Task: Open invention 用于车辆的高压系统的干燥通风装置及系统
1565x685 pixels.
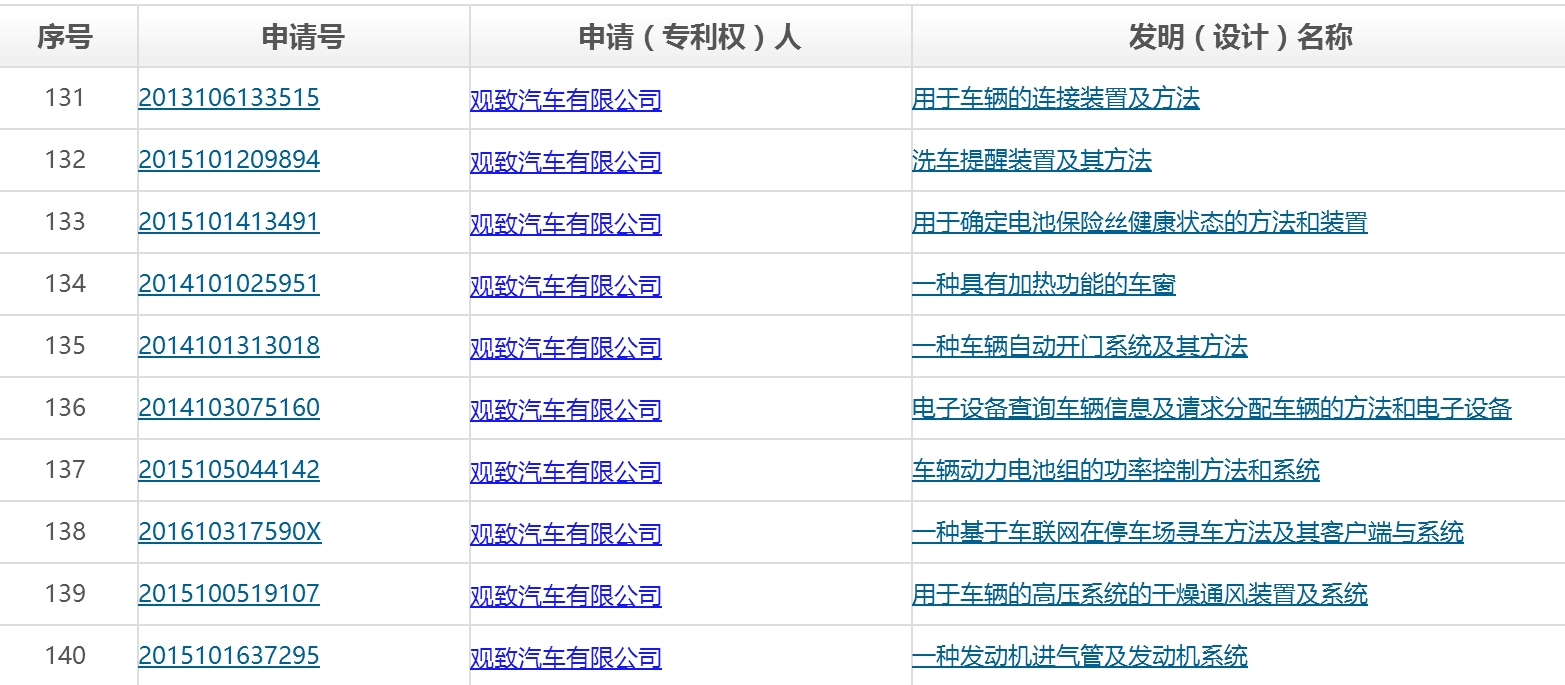Action: coord(1140,594)
